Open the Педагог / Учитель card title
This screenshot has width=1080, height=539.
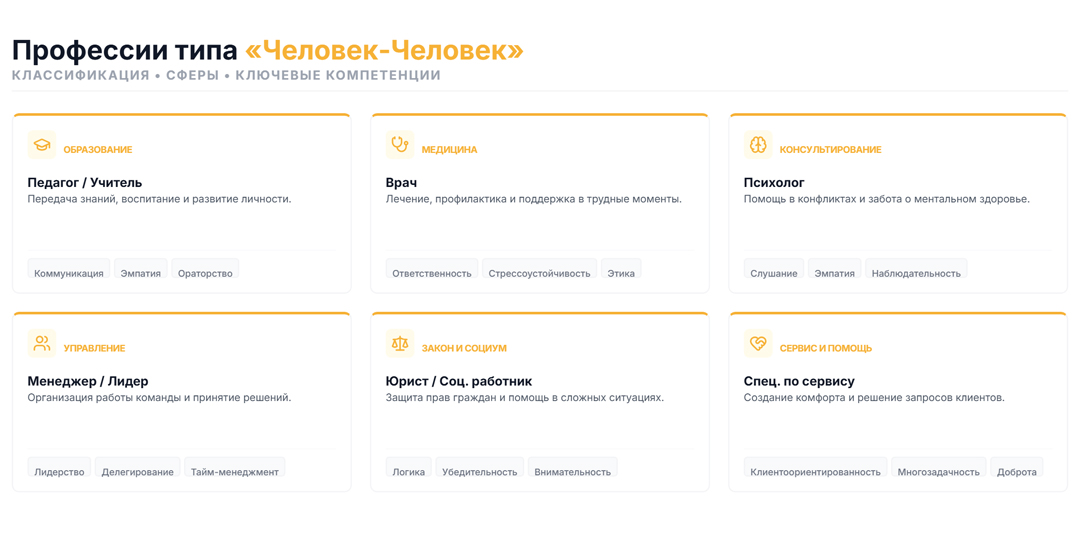[85, 183]
